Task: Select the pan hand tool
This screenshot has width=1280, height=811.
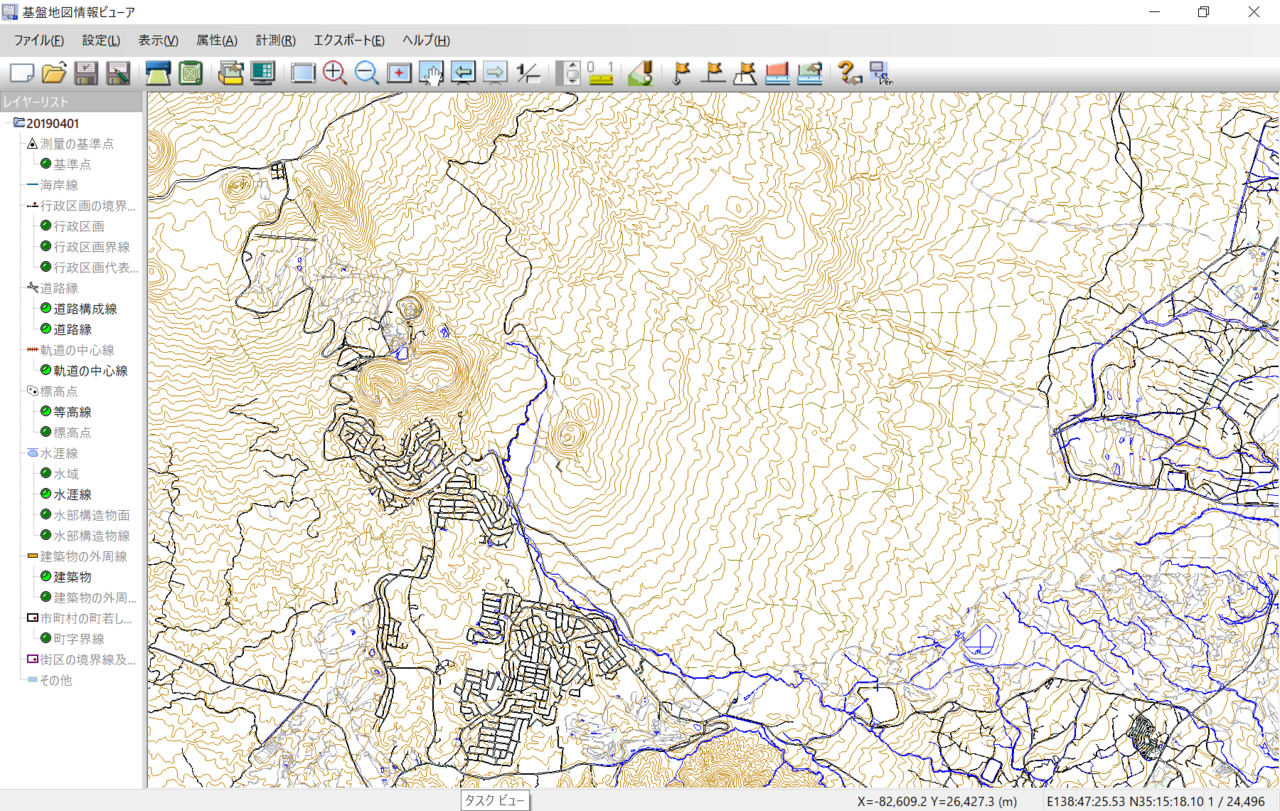Action: [x=431, y=73]
